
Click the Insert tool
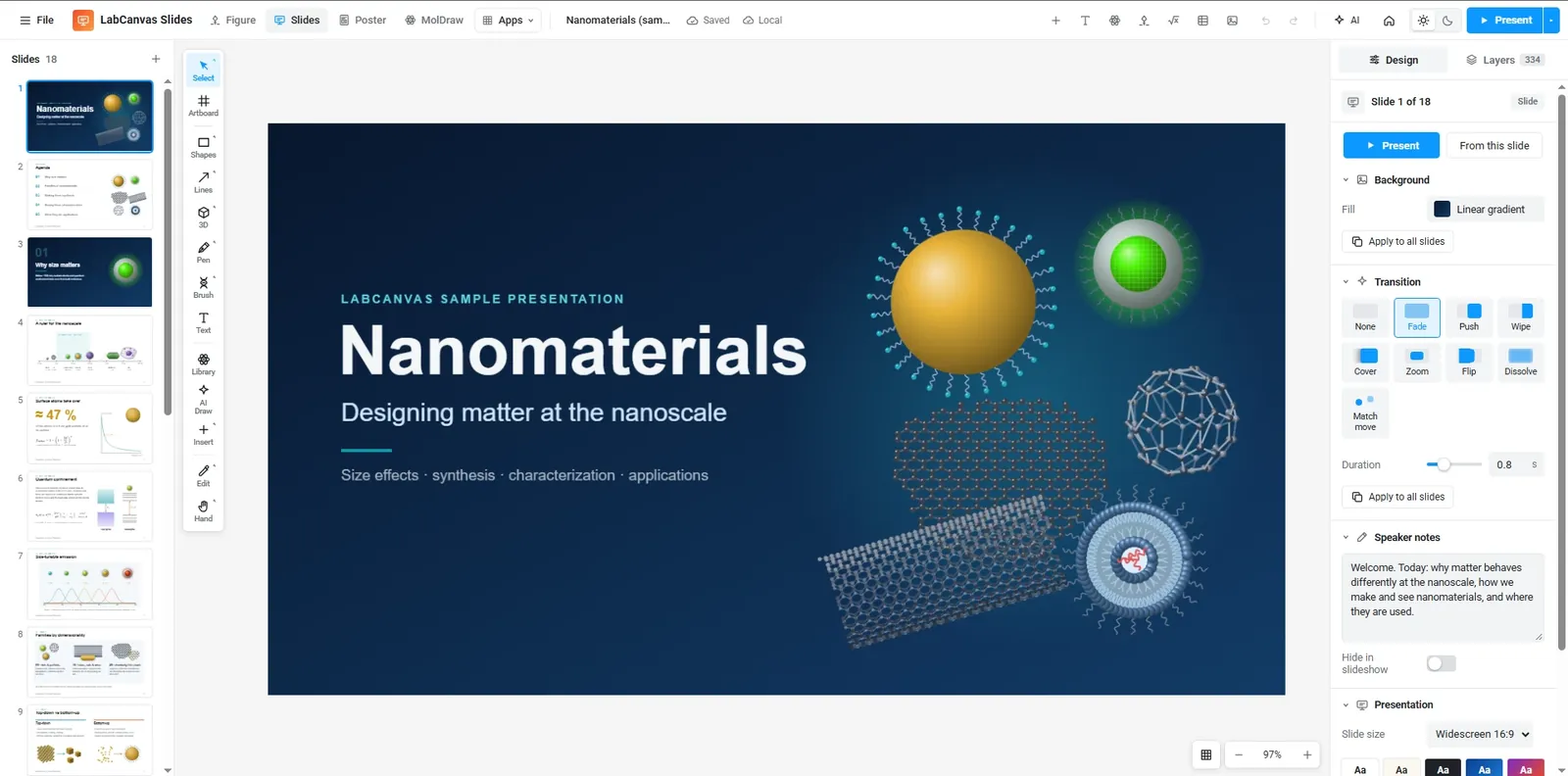pyautogui.click(x=203, y=435)
